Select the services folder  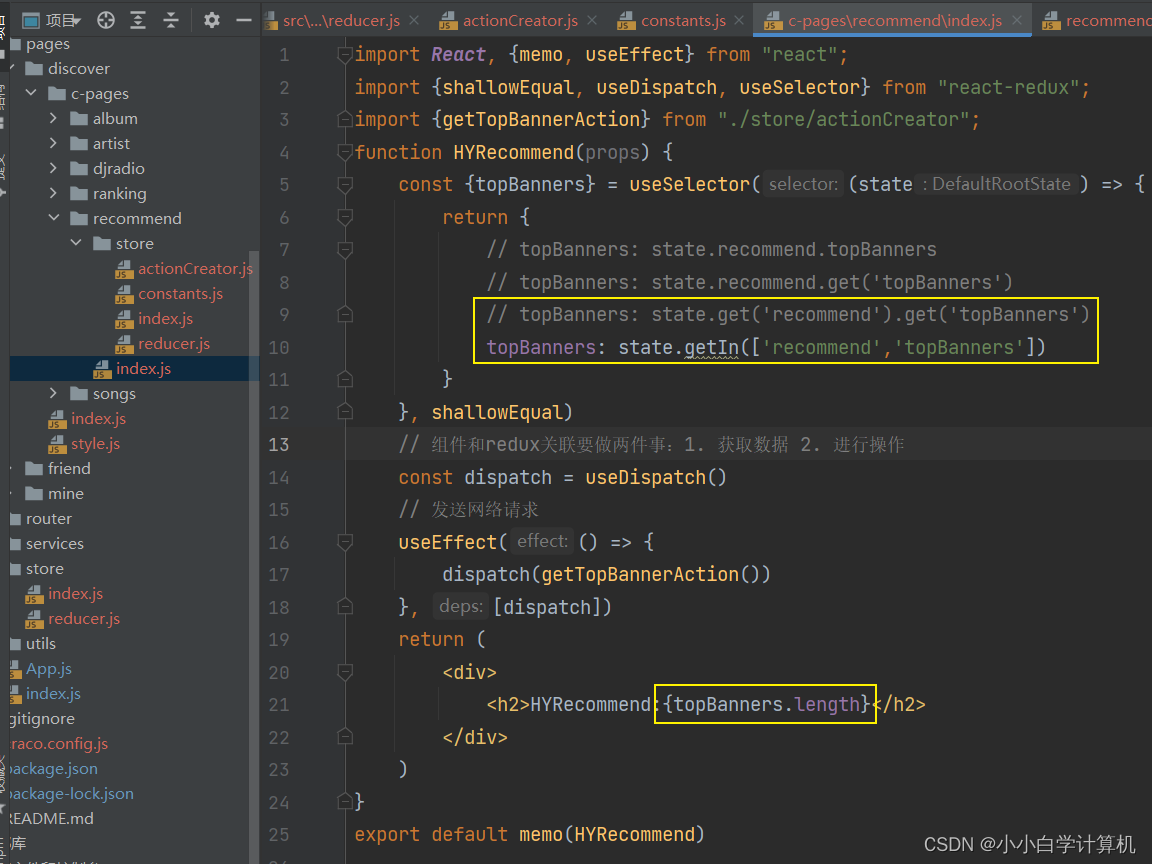click(x=55, y=543)
